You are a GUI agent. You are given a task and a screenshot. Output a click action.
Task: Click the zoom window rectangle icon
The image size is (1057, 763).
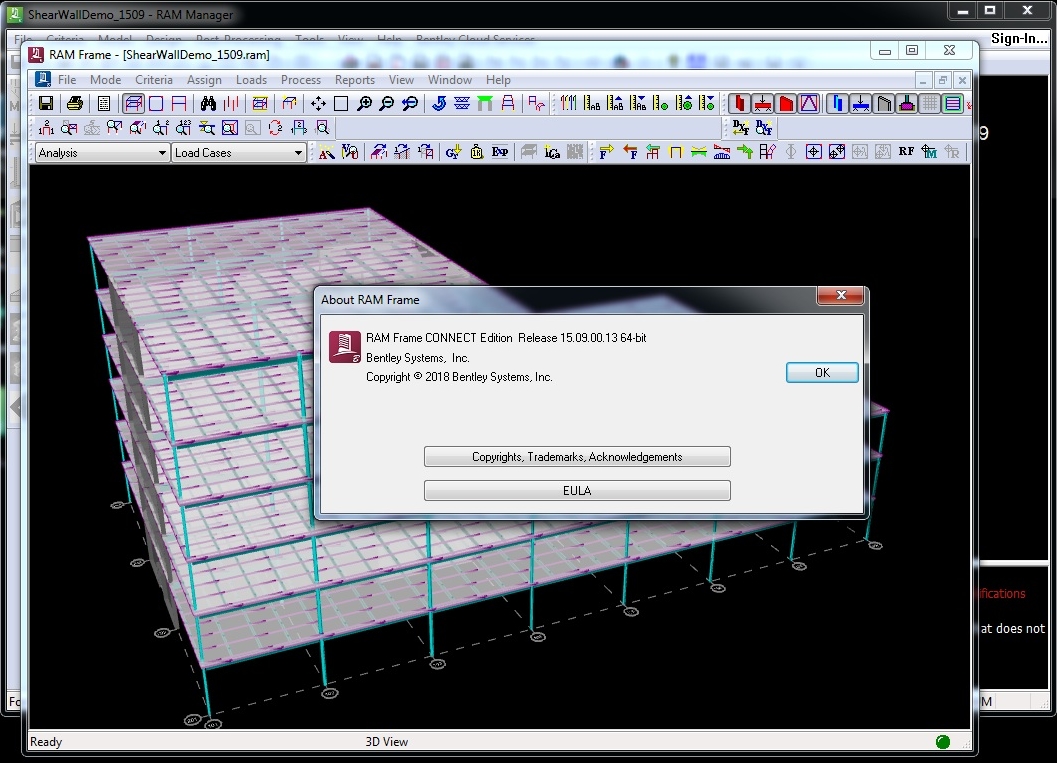pos(341,103)
